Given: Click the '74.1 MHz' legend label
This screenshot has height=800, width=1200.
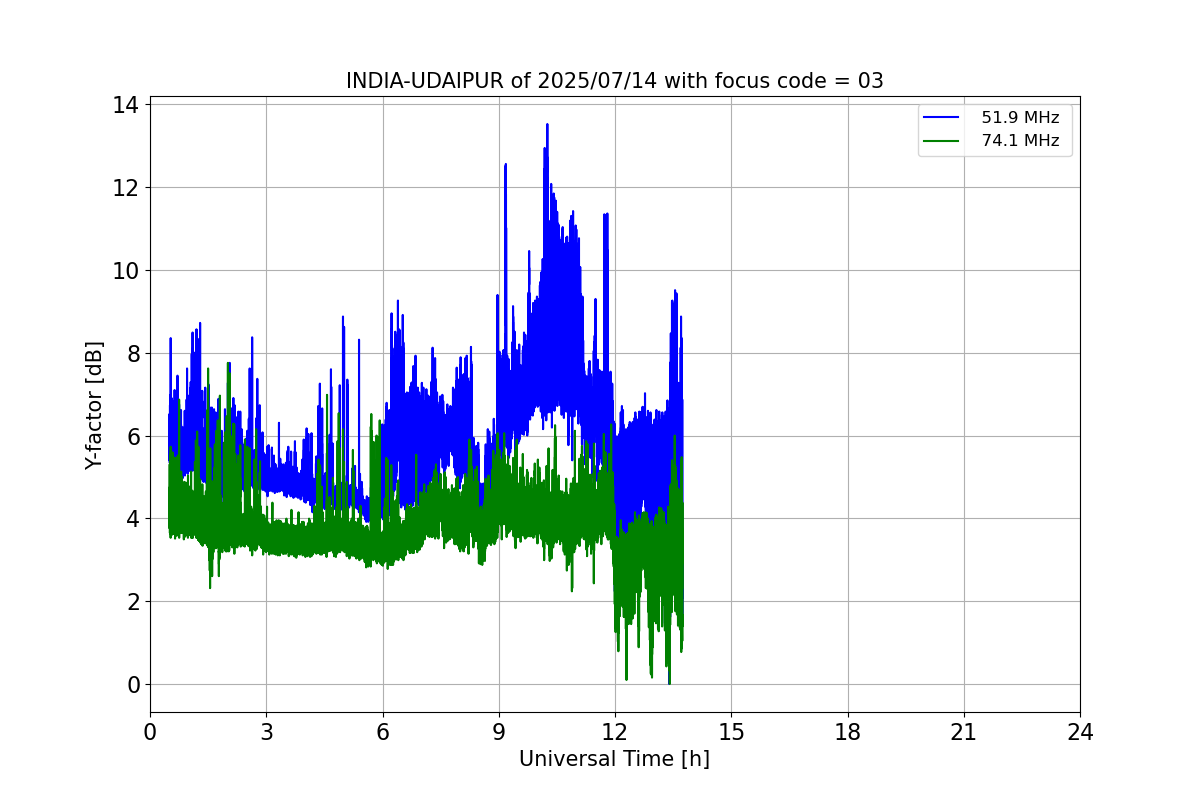Looking at the screenshot, I should coord(1020,141).
